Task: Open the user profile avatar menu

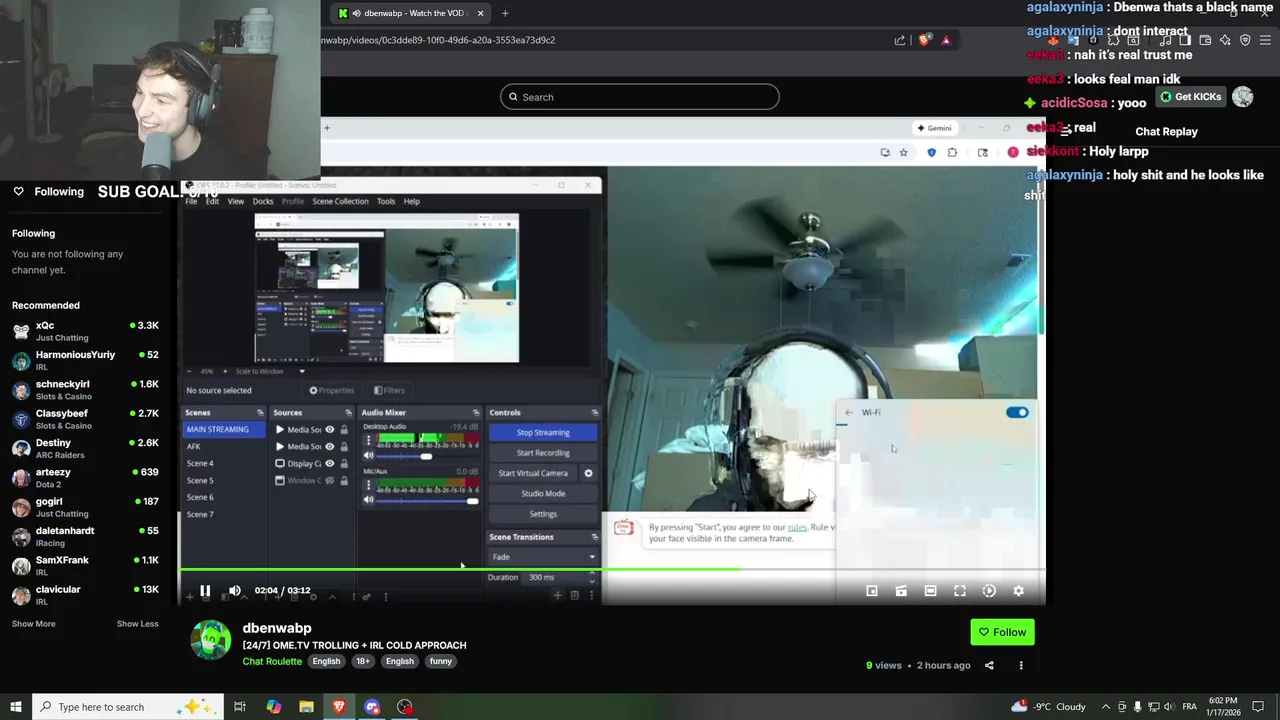Action: [x=1242, y=97]
